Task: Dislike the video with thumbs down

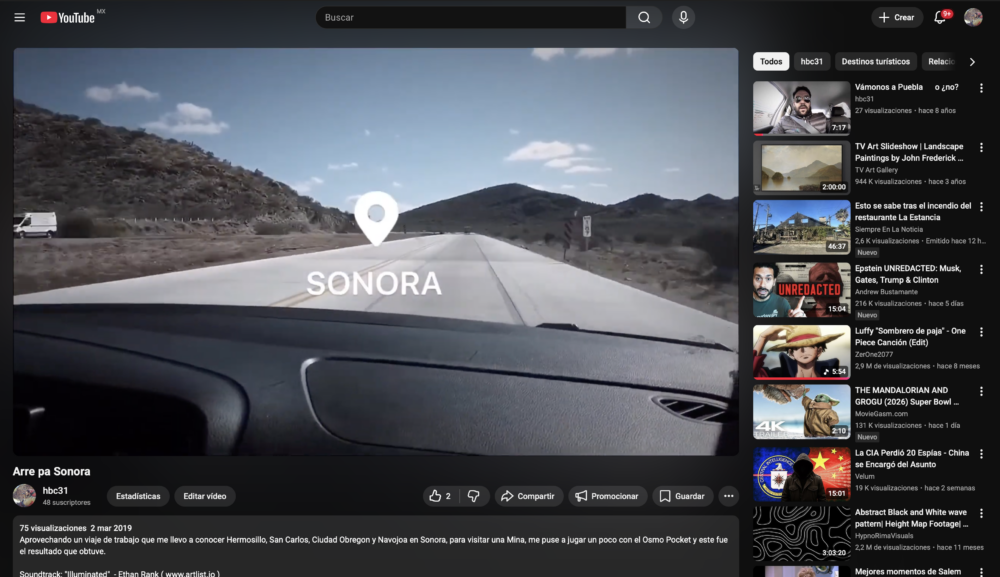Action: tap(474, 496)
